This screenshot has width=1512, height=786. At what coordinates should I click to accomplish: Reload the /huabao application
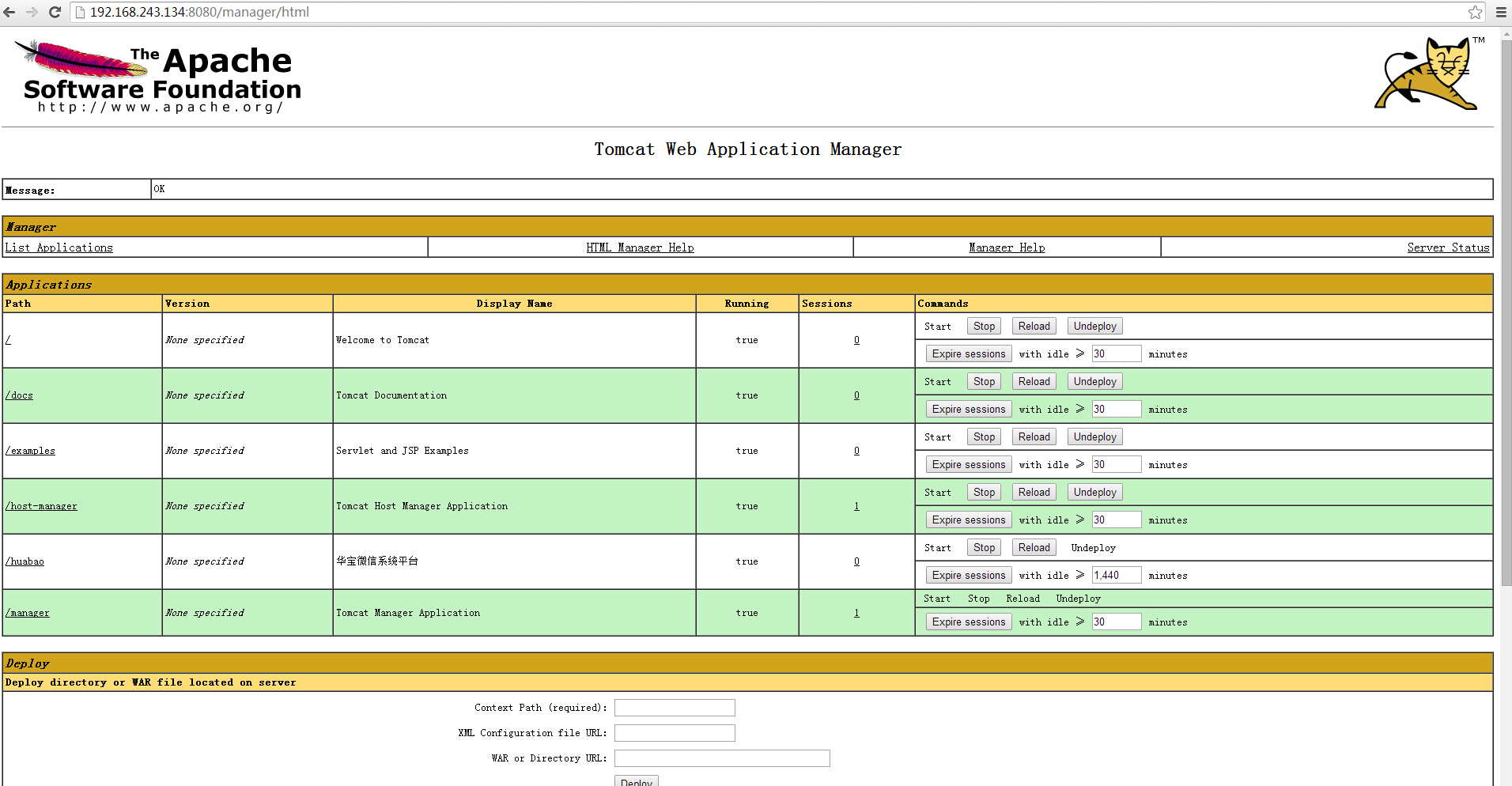[x=1034, y=547]
